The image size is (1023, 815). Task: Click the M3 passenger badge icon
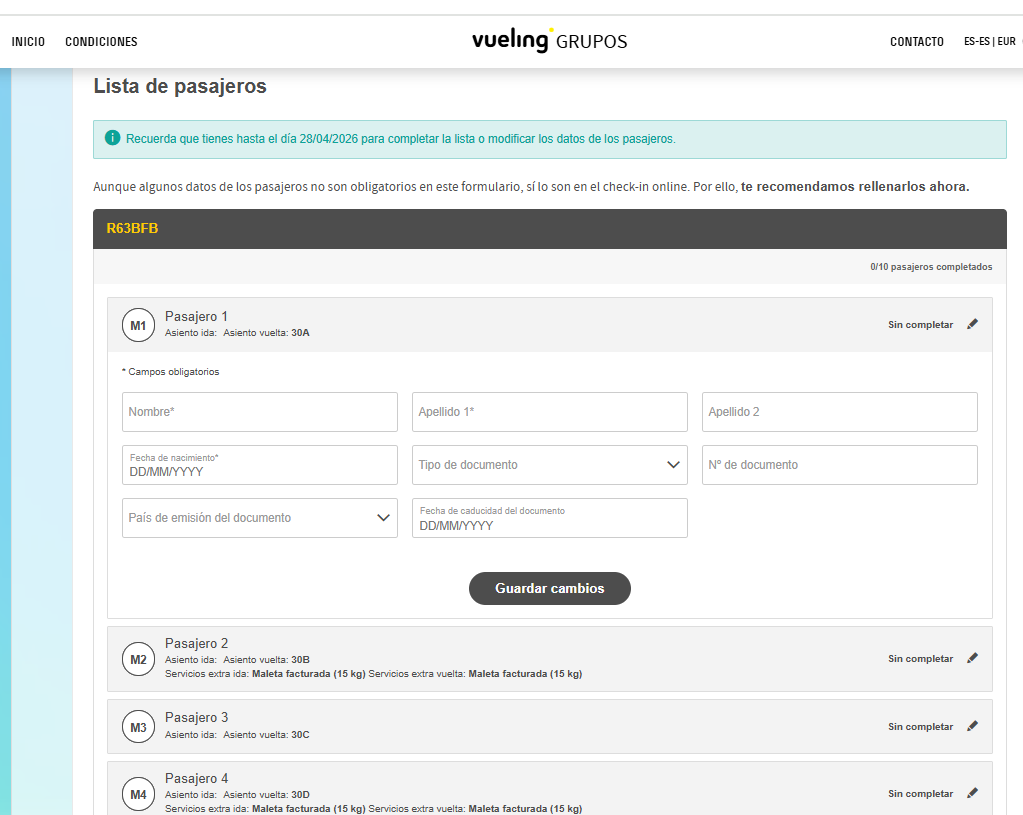click(x=138, y=727)
